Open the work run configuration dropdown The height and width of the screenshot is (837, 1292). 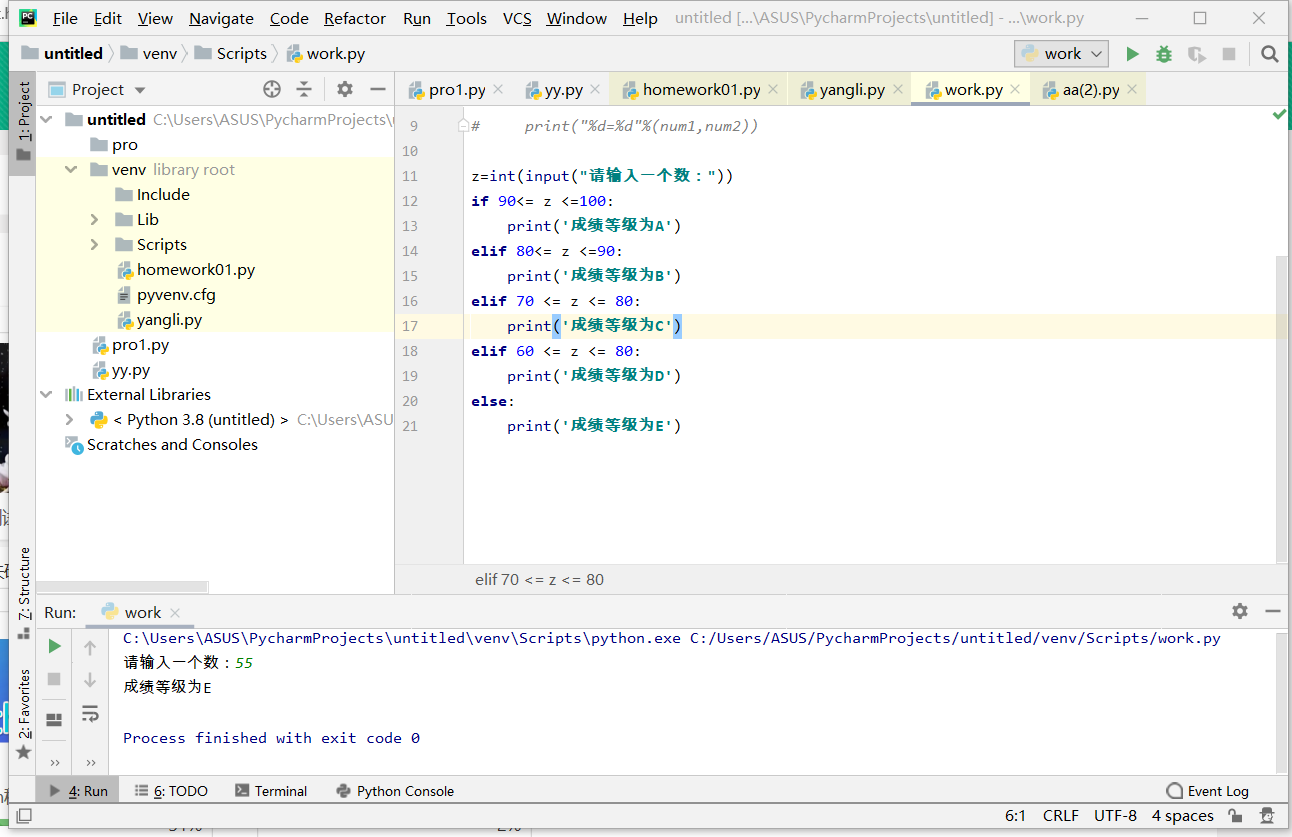(x=1061, y=54)
